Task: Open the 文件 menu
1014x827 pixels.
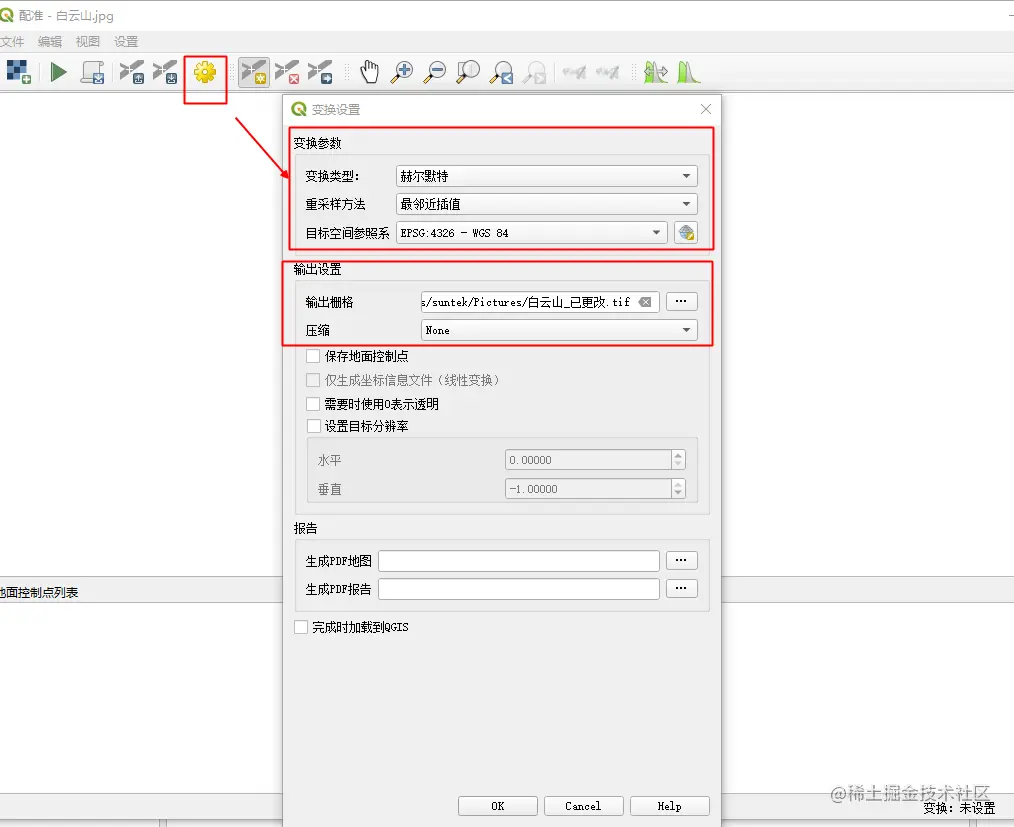Action: pos(12,42)
